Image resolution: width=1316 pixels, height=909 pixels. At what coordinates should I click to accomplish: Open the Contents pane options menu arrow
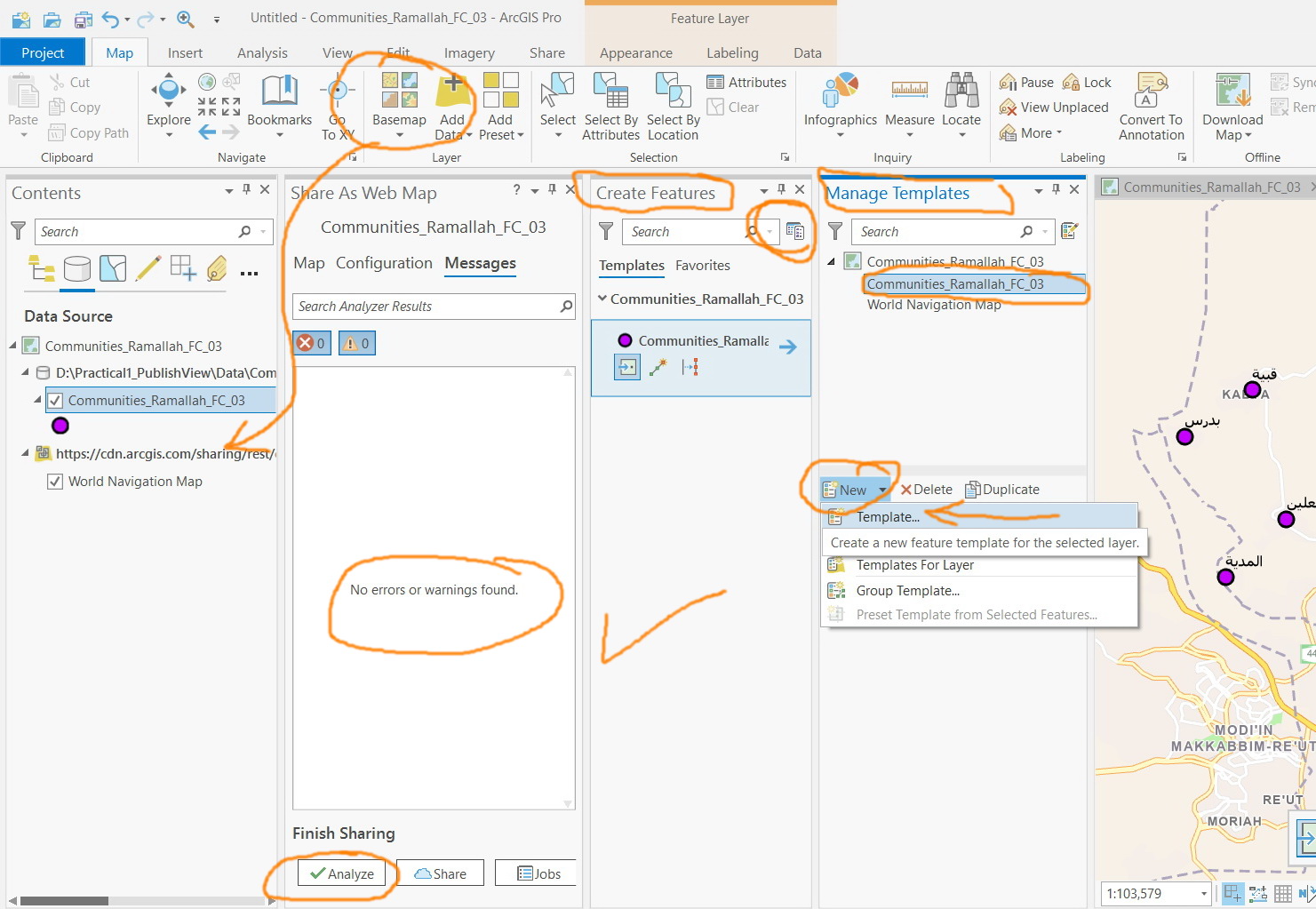tap(229, 190)
